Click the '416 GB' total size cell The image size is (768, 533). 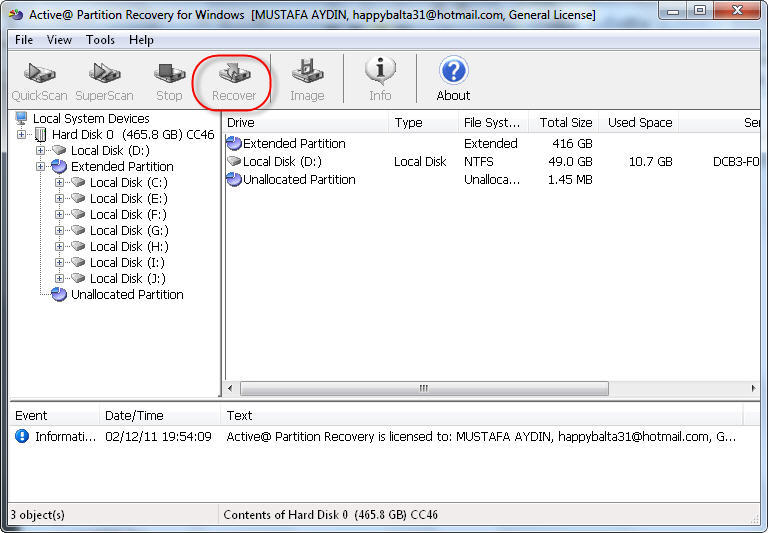pyautogui.click(x=572, y=144)
